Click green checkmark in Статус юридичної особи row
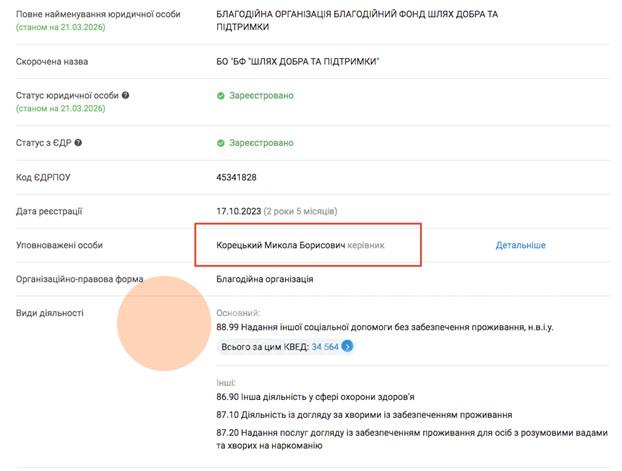This screenshot has width=622, height=471. click(x=221, y=96)
